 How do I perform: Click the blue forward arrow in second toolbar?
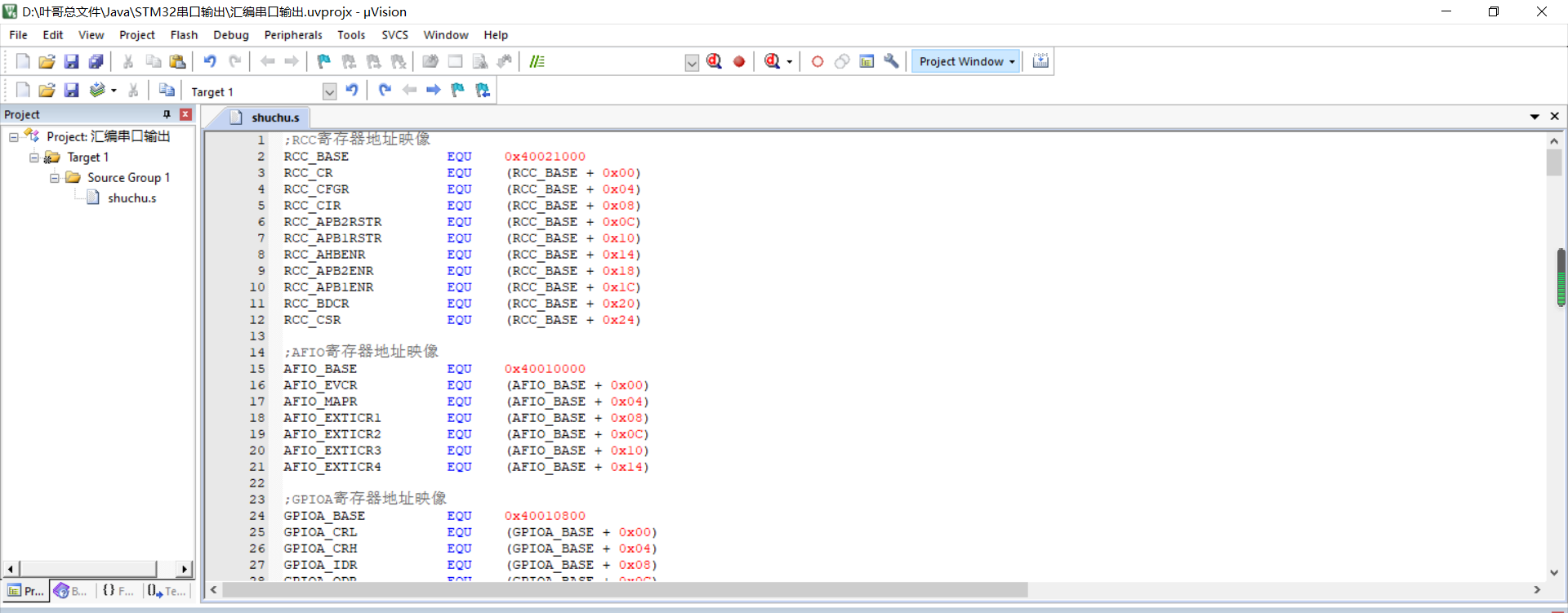pyautogui.click(x=434, y=90)
